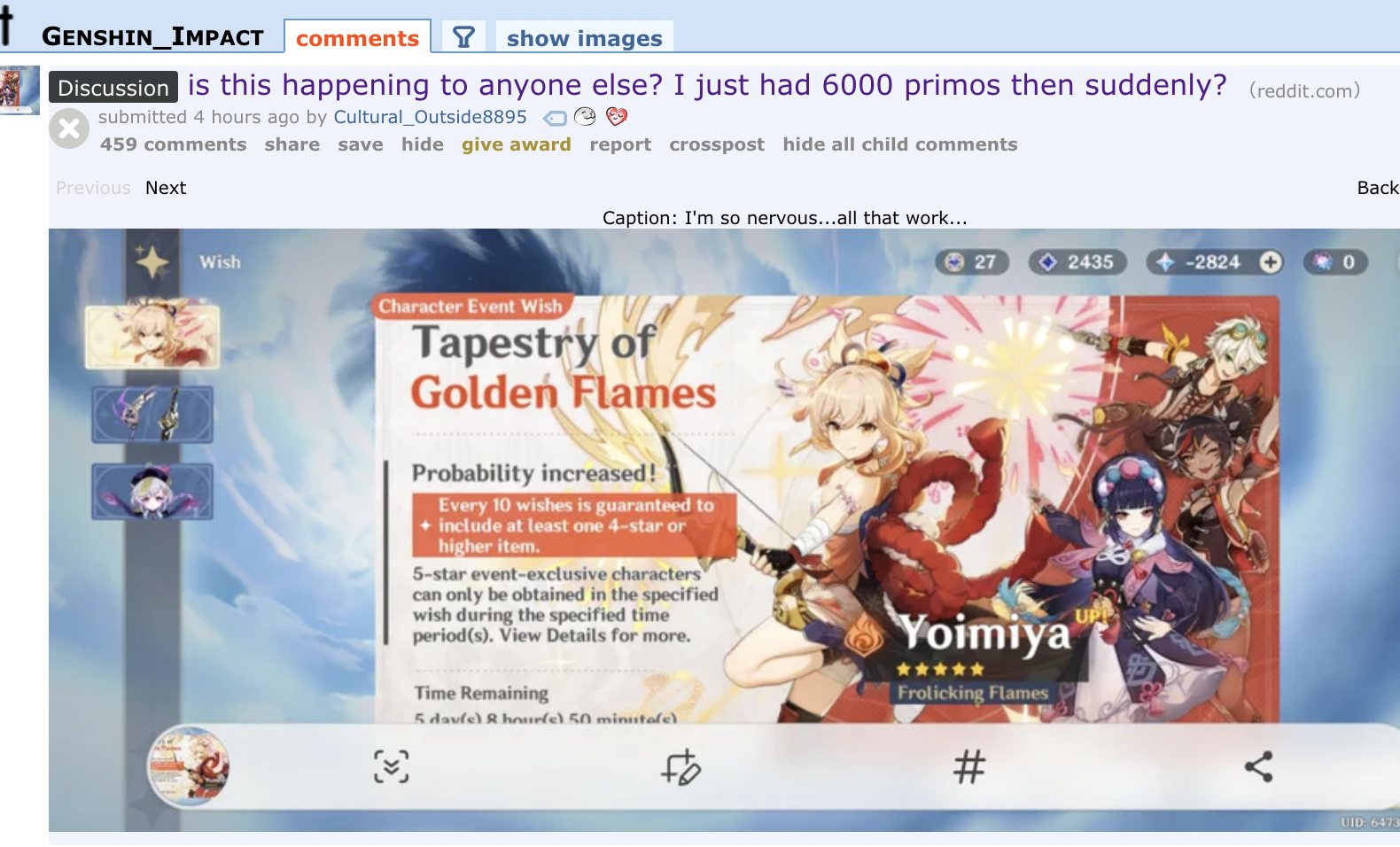Open the screenshot preview thumbnail circle
Viewport: 1400px width, 847px height.
coord(189,766)
